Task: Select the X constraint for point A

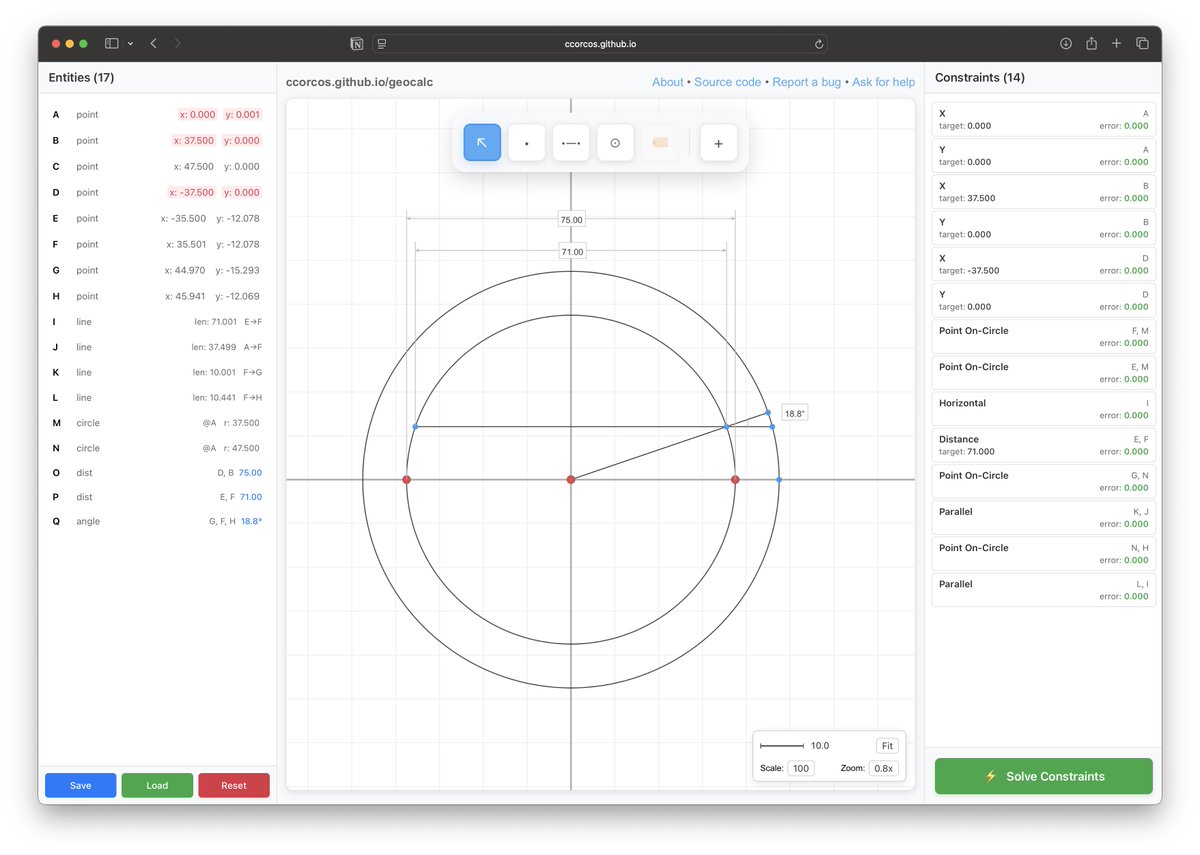Action: (x=1043, y=120)
